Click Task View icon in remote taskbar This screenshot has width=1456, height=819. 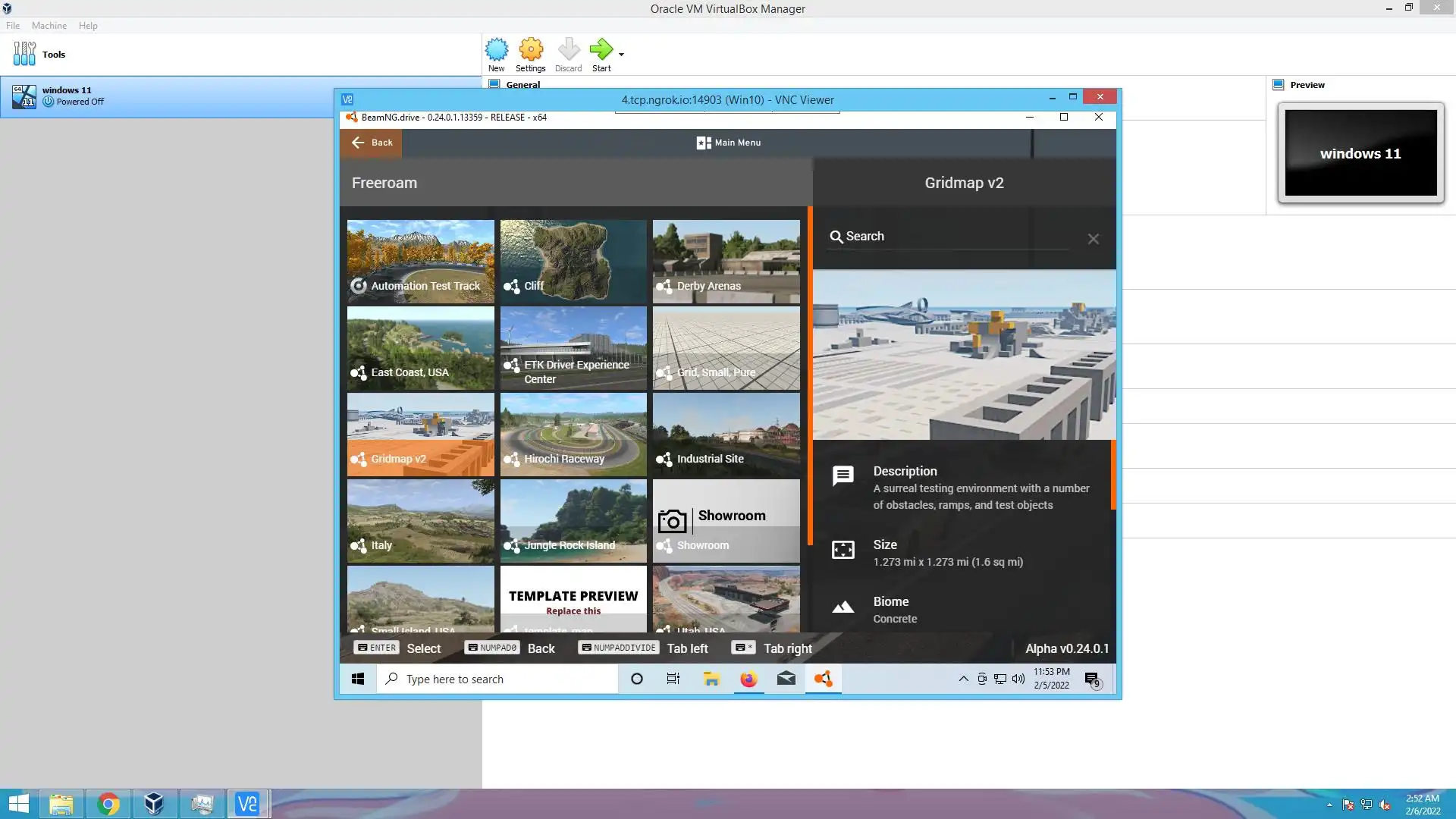pyautogui.click(x=673, y=679)
